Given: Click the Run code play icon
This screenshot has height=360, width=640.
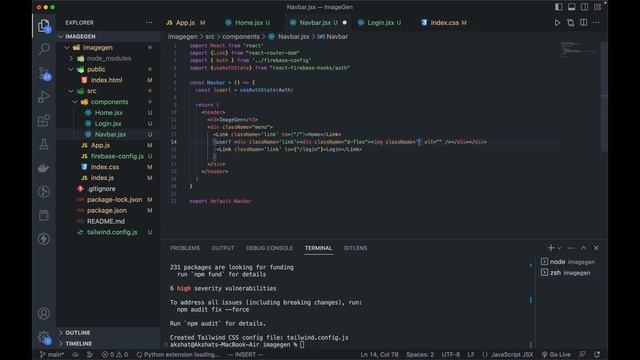Looking at the screenshot, I should point(557,23).
